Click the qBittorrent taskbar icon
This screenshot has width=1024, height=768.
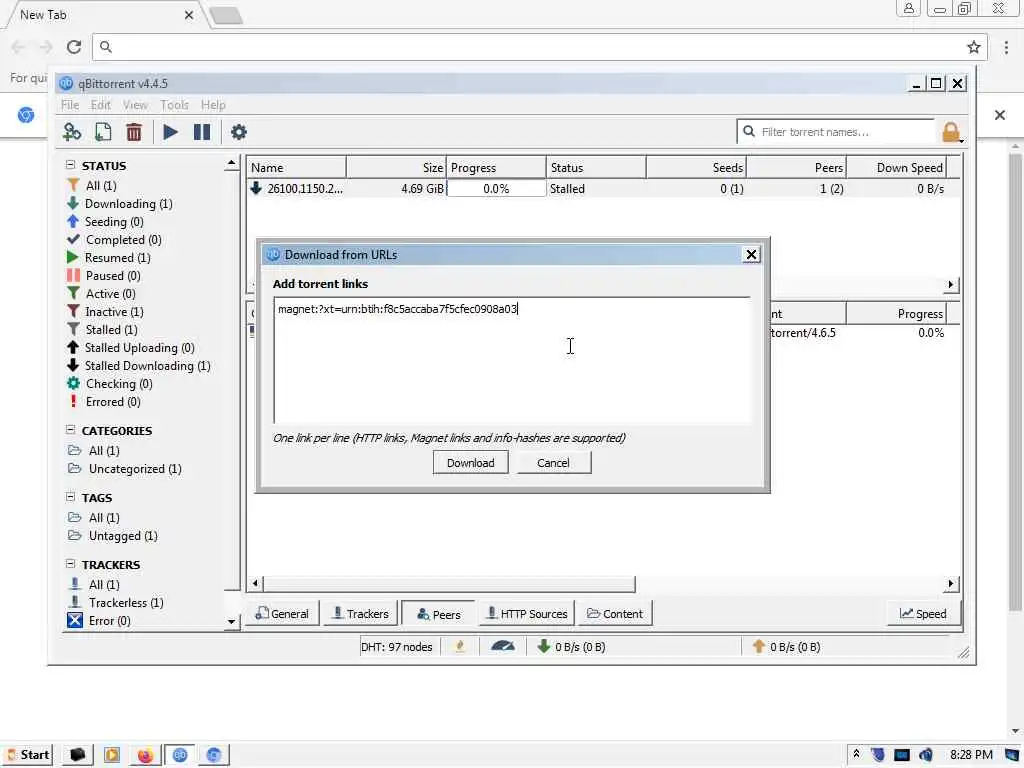pos(180,755)
